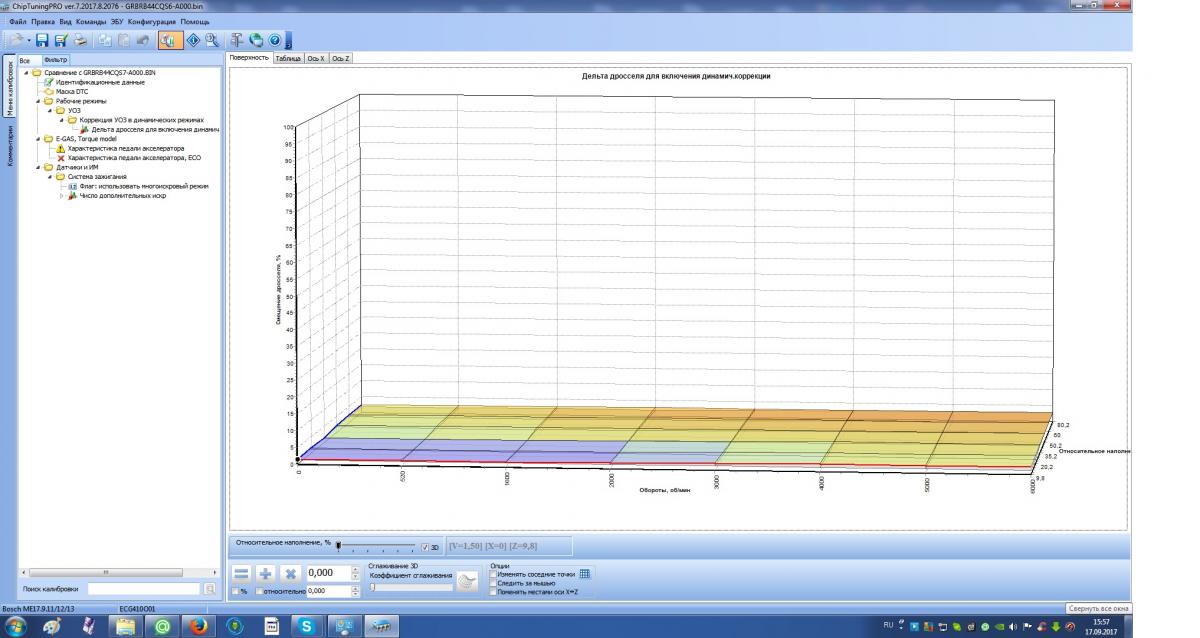Click the blue question mark help icon
1200x638 pixels.
(274, 41)
